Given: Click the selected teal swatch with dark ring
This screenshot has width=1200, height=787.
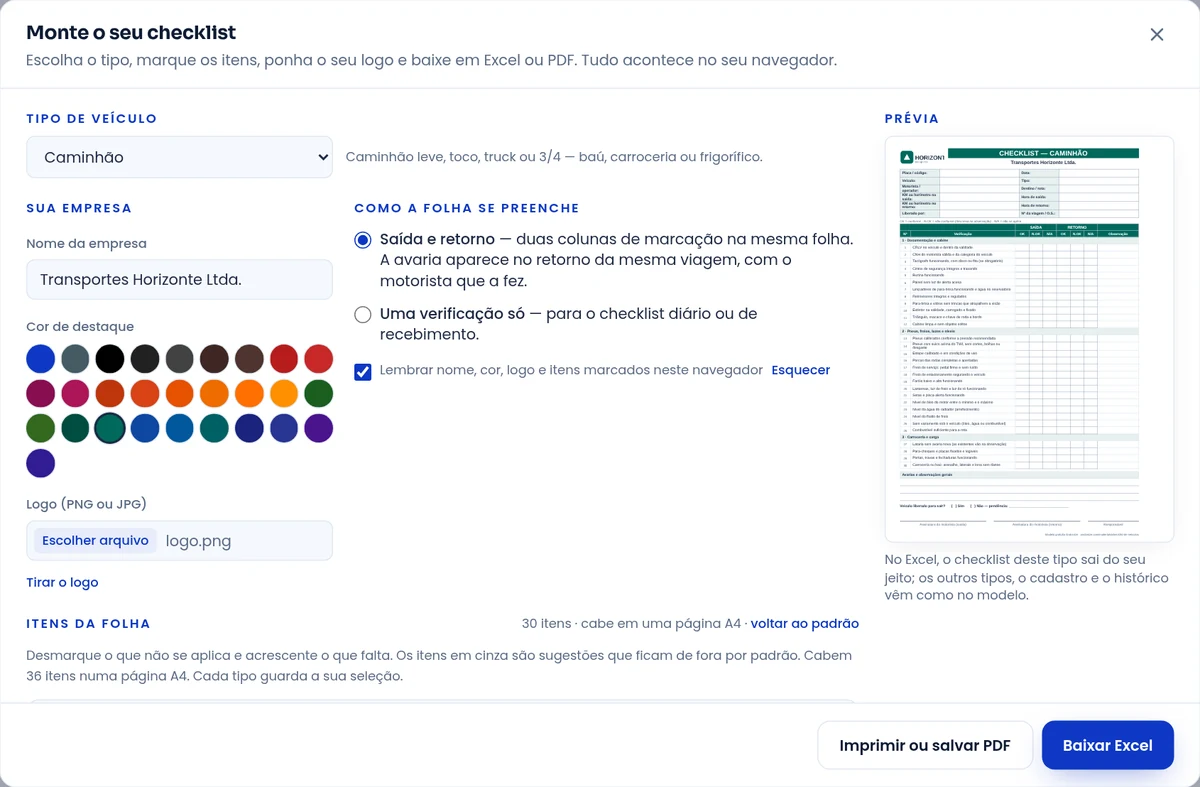Looking at the screenshot, I should [110, 428].
